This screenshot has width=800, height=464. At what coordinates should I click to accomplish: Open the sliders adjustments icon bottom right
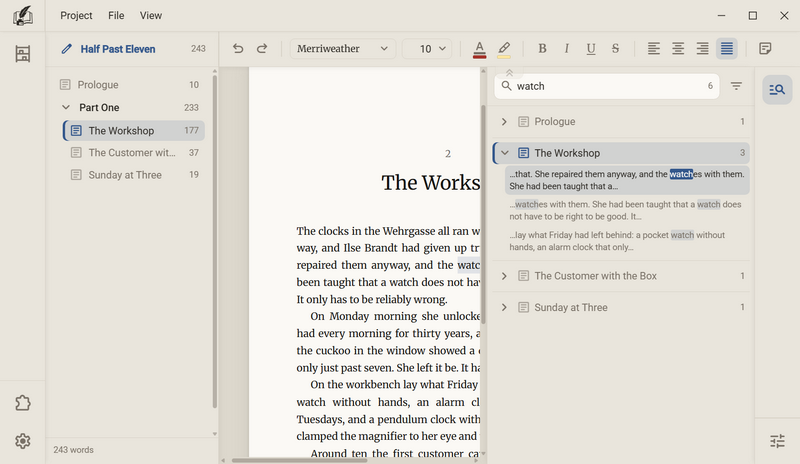[x=777, y=441]
